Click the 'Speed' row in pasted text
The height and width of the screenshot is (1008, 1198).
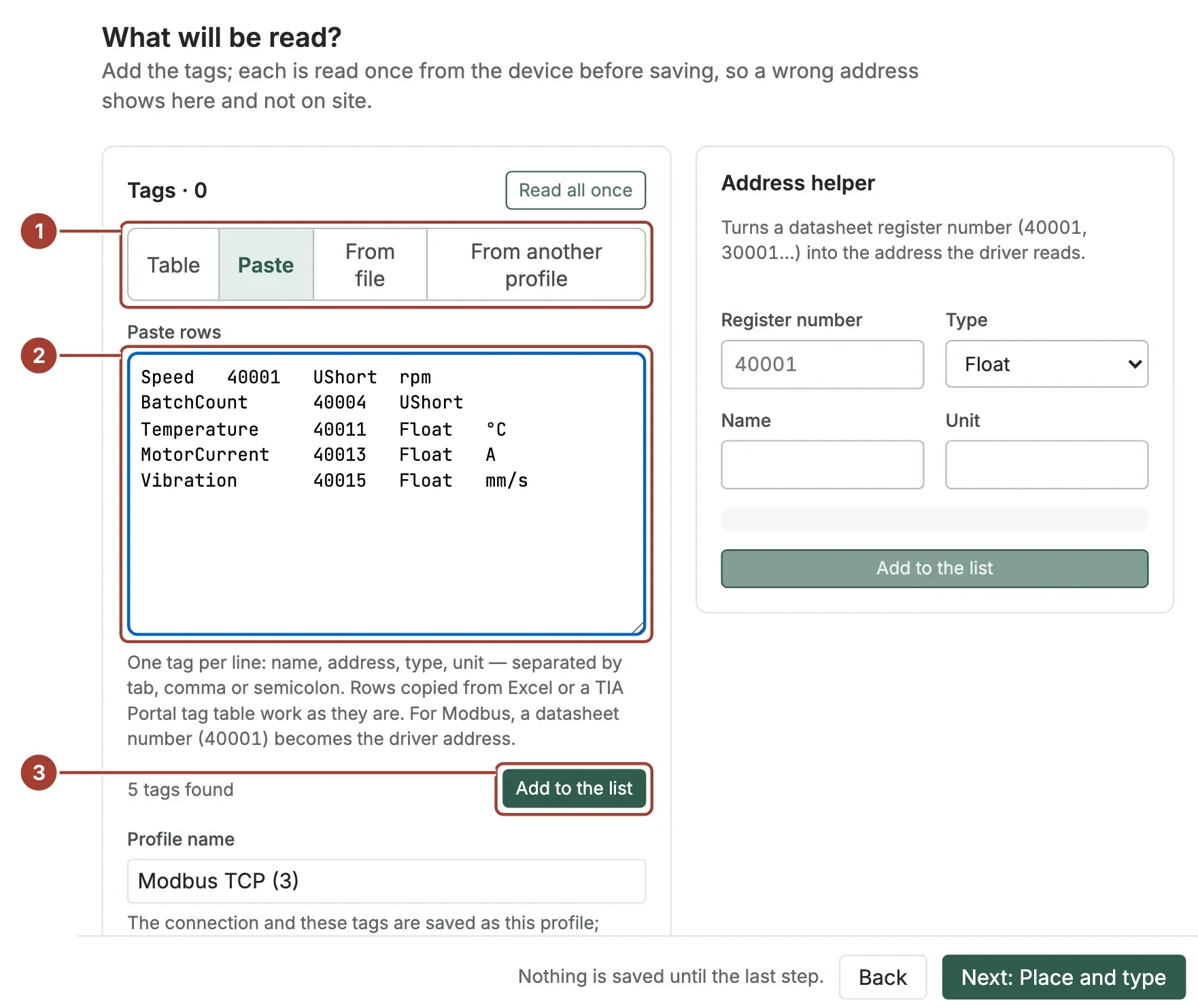tap(286, 377)
